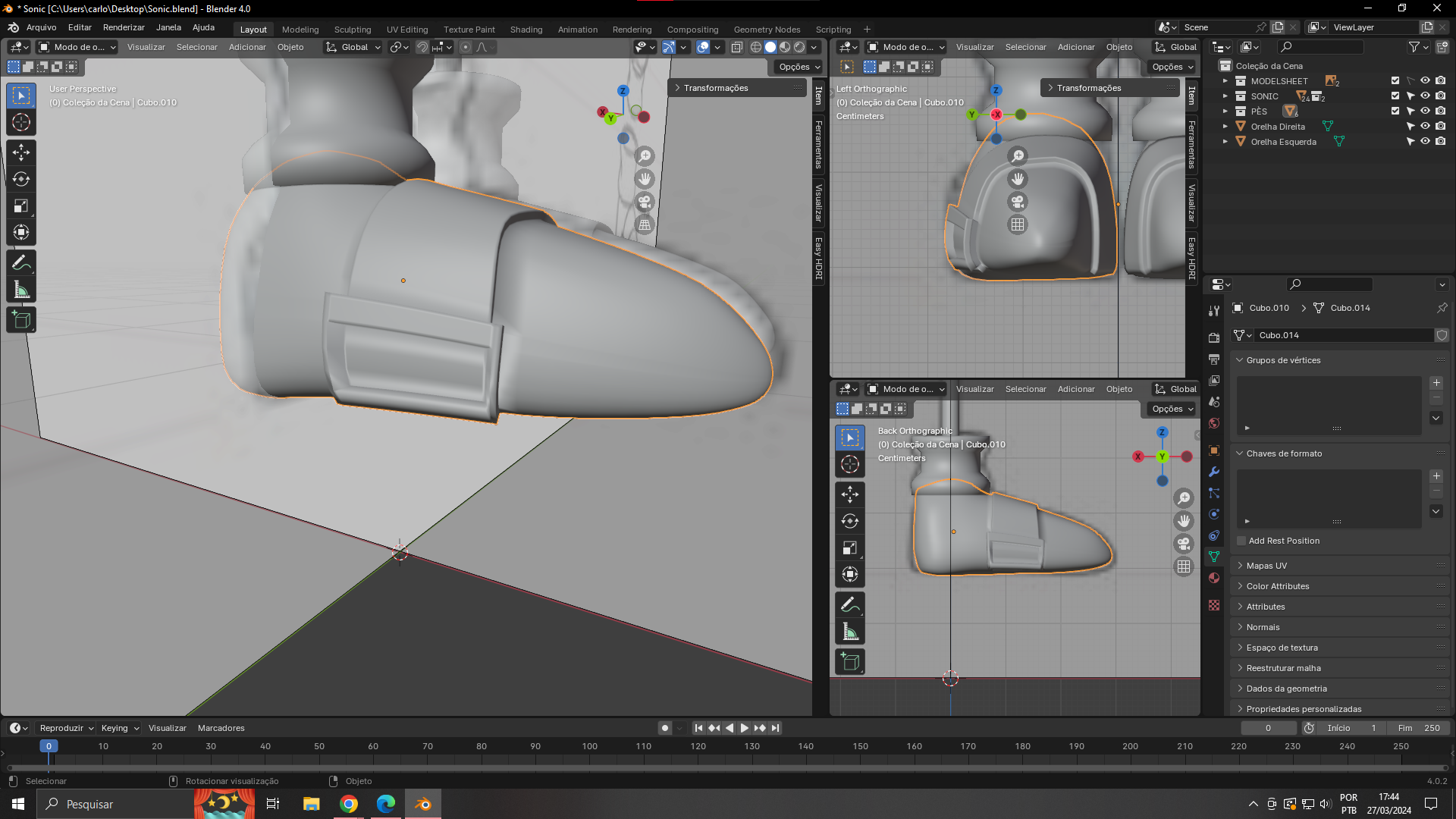Select the Scale tool in main viewport
Viewport: 1456px width, 819px height.
point(21,206)
